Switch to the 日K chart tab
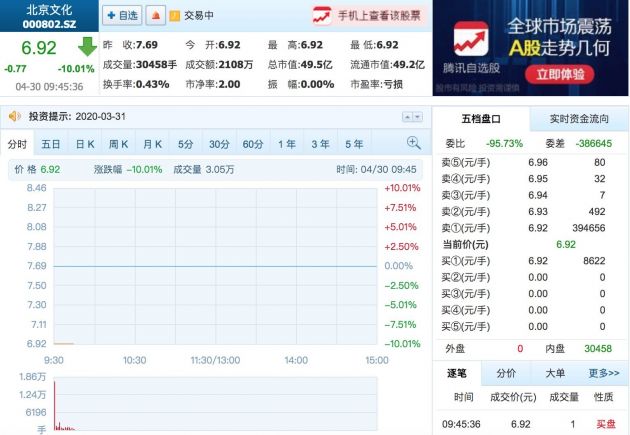The height and width of the screenshot is (435, 630). [x=83, y=144]
